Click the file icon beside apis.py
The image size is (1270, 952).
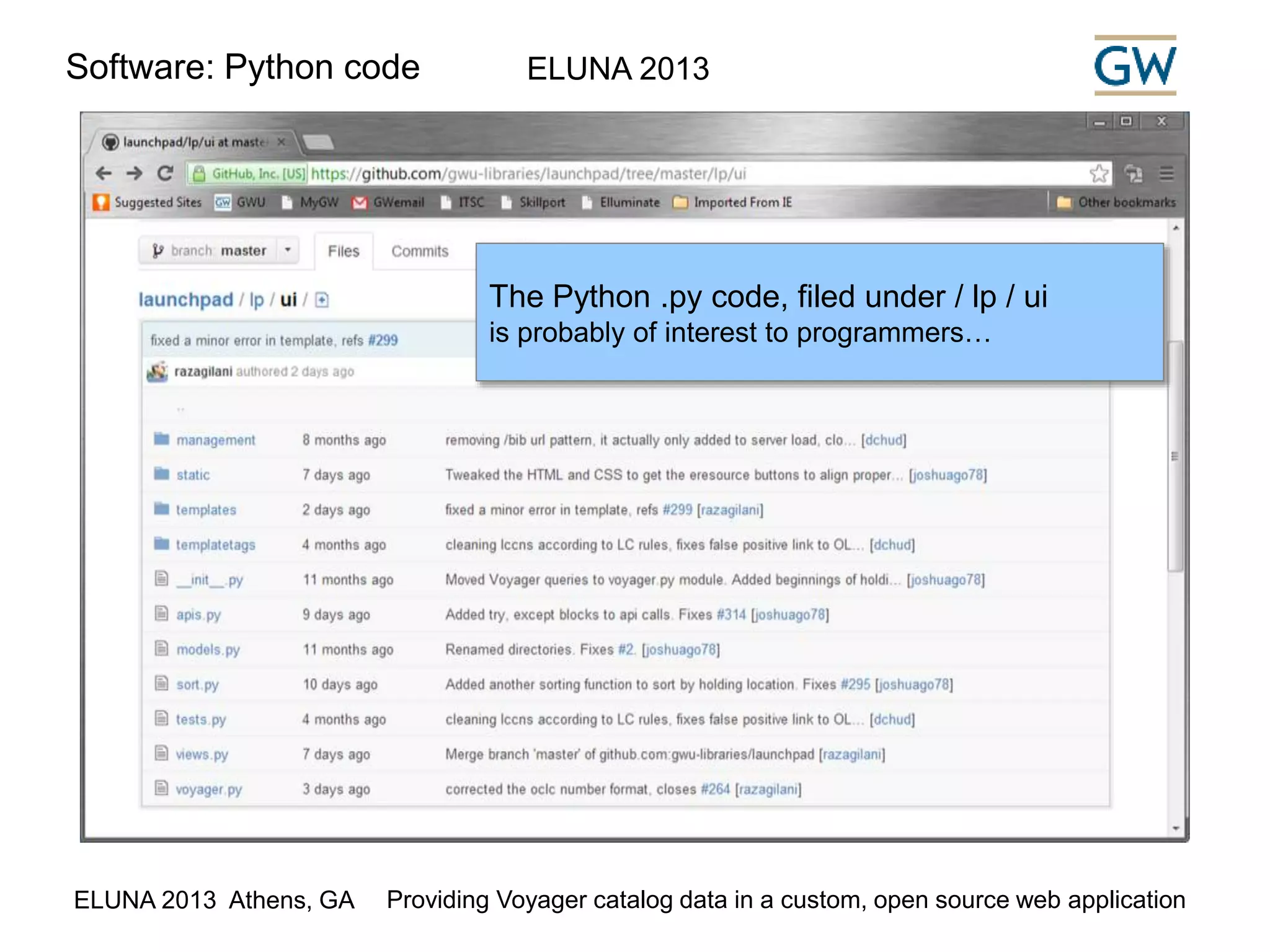pyautogui.click(x=161, y=614)
